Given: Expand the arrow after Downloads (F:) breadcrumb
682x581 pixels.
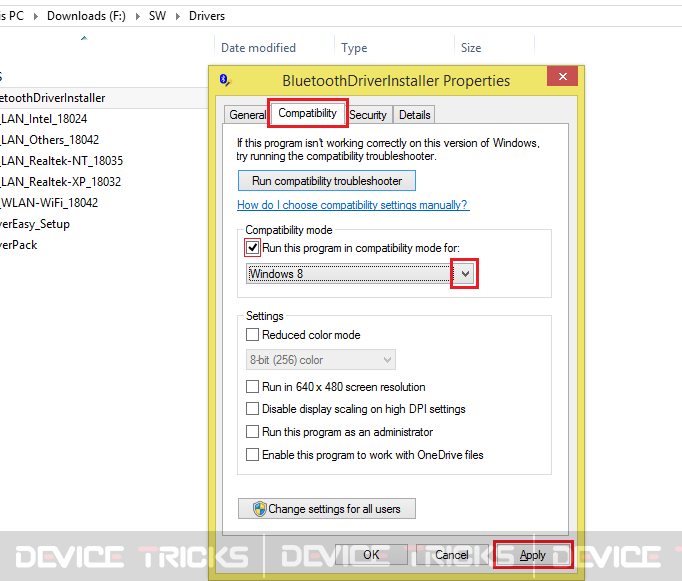Looking at the screenshot, I should (137, 17).
